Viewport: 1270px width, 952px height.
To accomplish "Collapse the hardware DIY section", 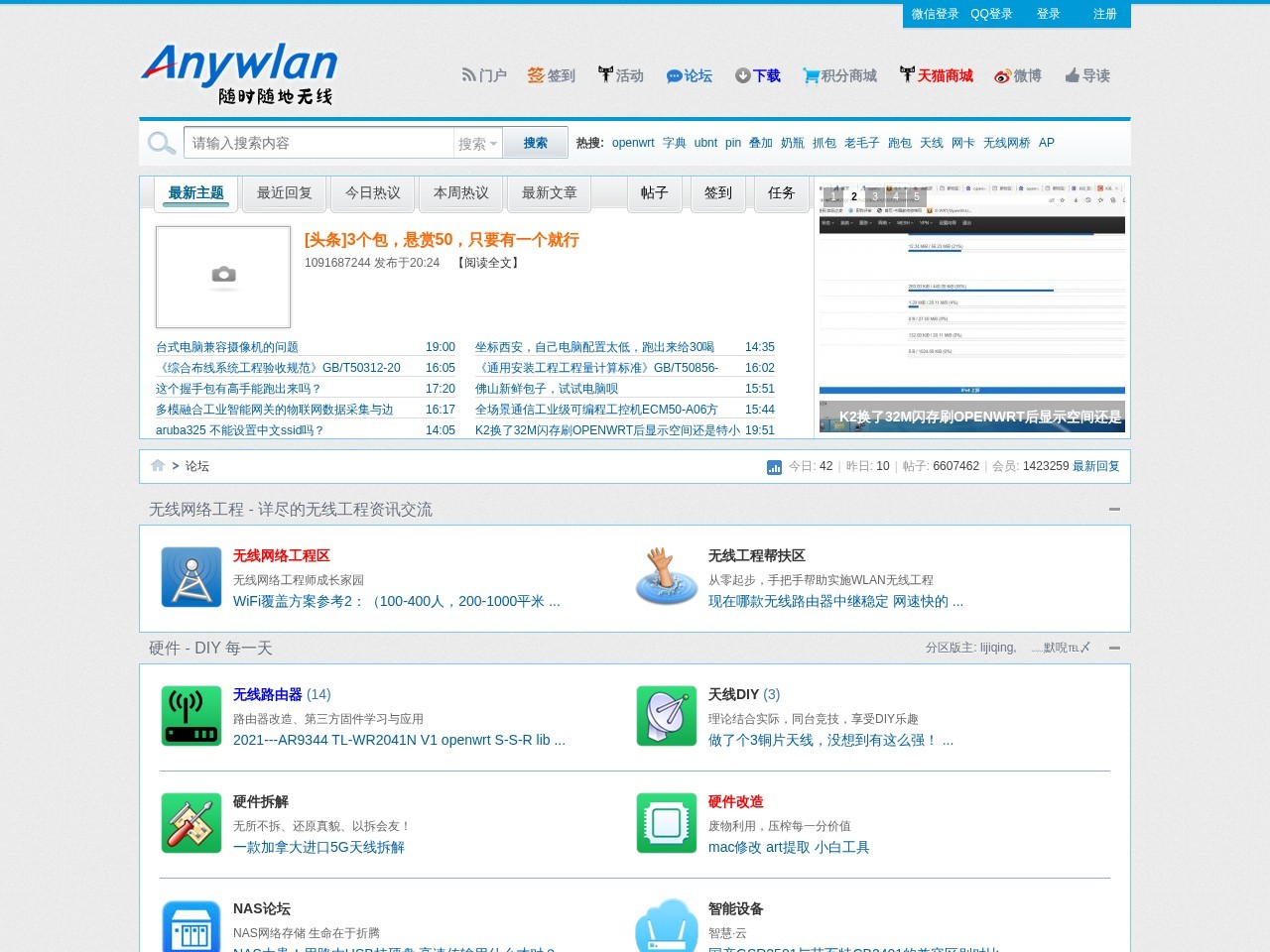I will (1114, 648).
